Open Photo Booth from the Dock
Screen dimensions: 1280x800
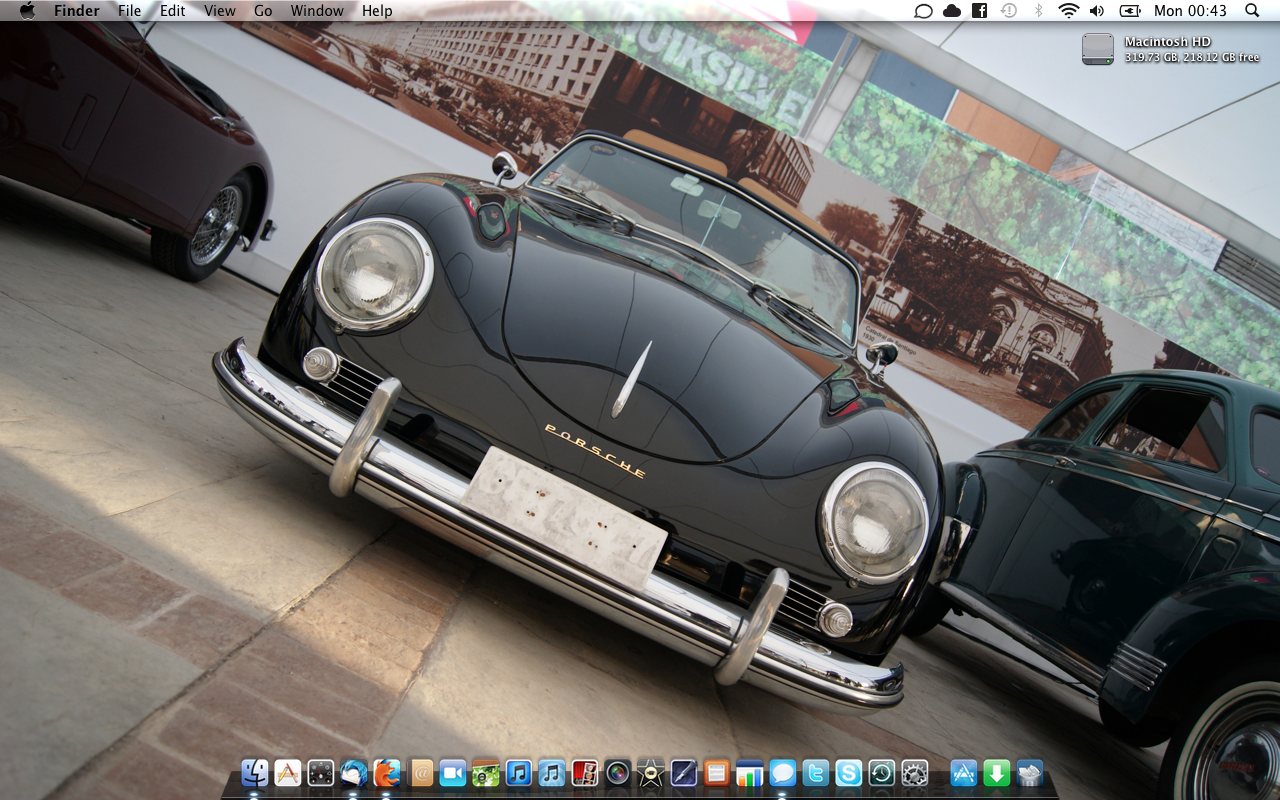click(x=585, y=773)
